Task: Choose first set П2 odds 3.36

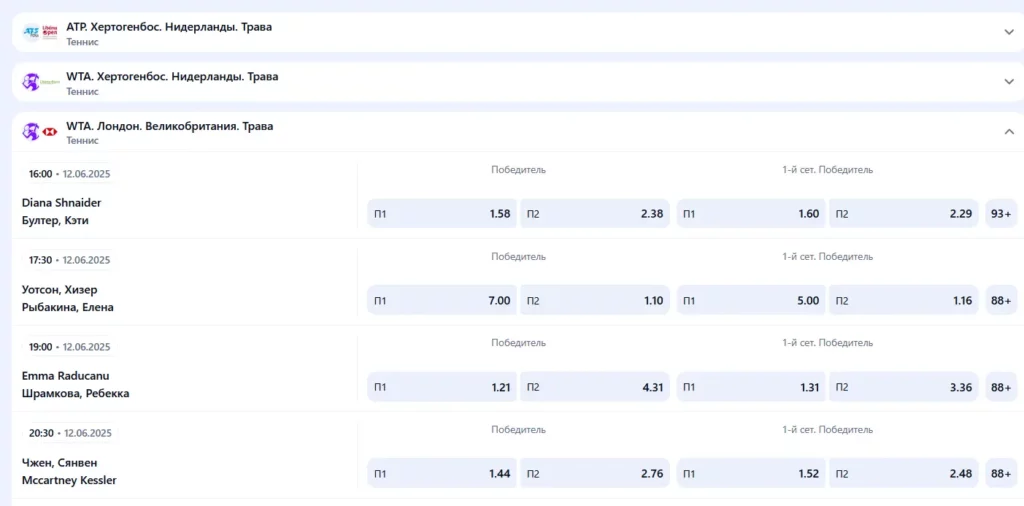Action: click(x=904, y=387)
